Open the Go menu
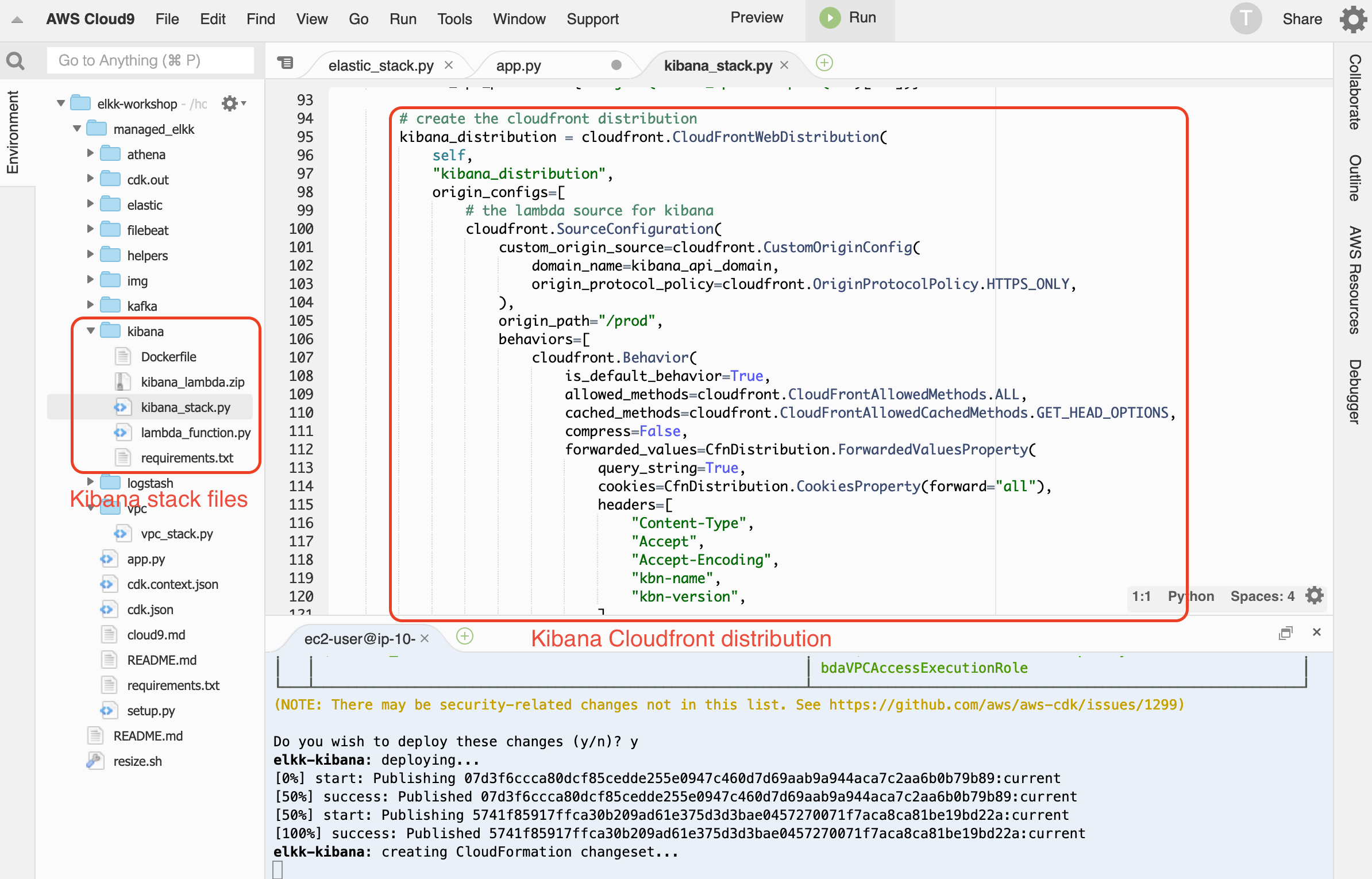1372x879 pixels. pos(359,19)
